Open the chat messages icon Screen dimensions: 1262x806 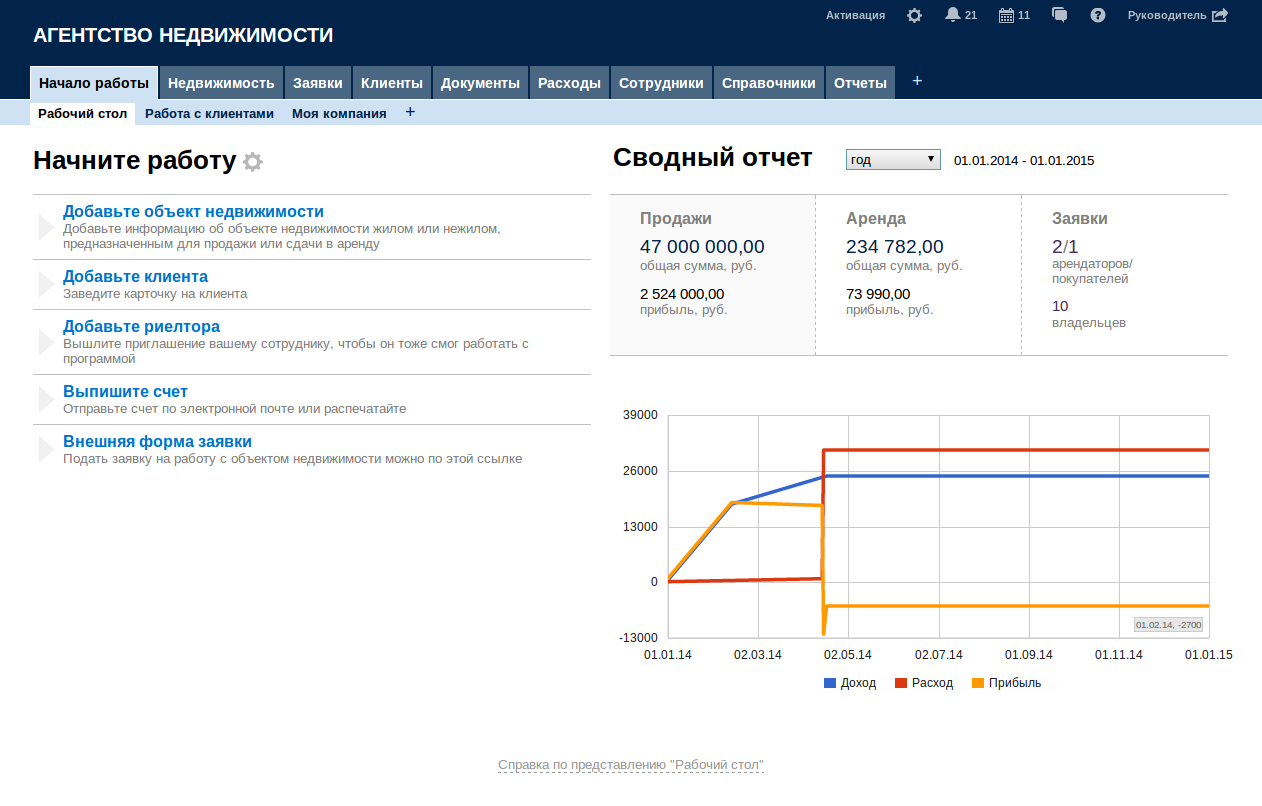coord(1060,15)
